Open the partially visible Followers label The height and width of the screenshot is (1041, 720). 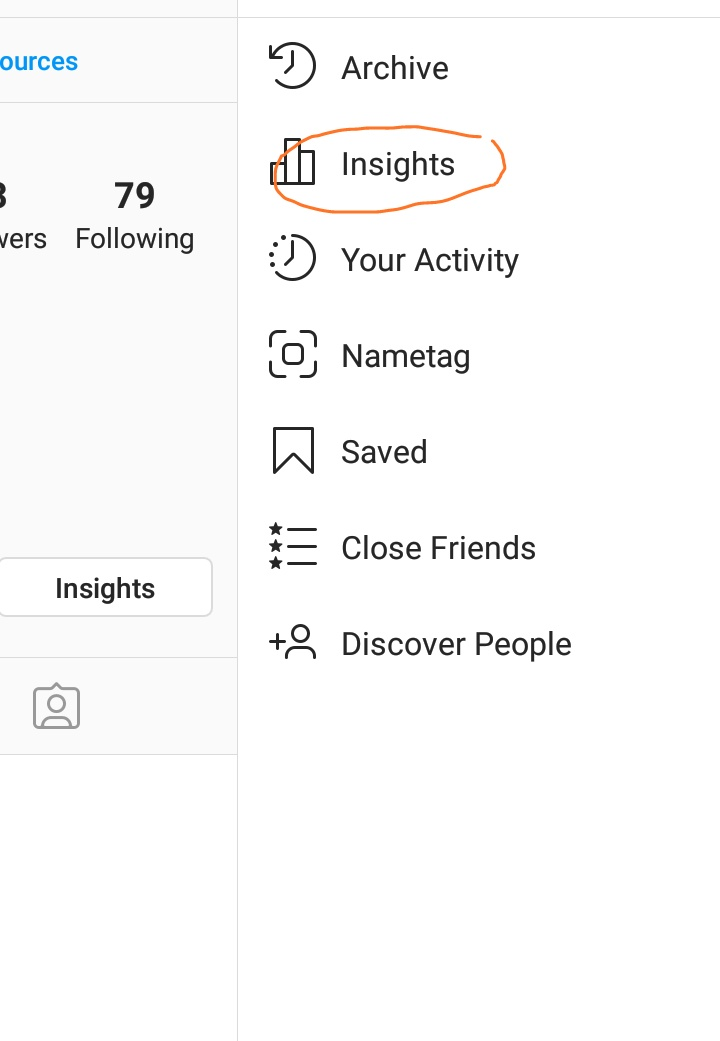(22, 239)
